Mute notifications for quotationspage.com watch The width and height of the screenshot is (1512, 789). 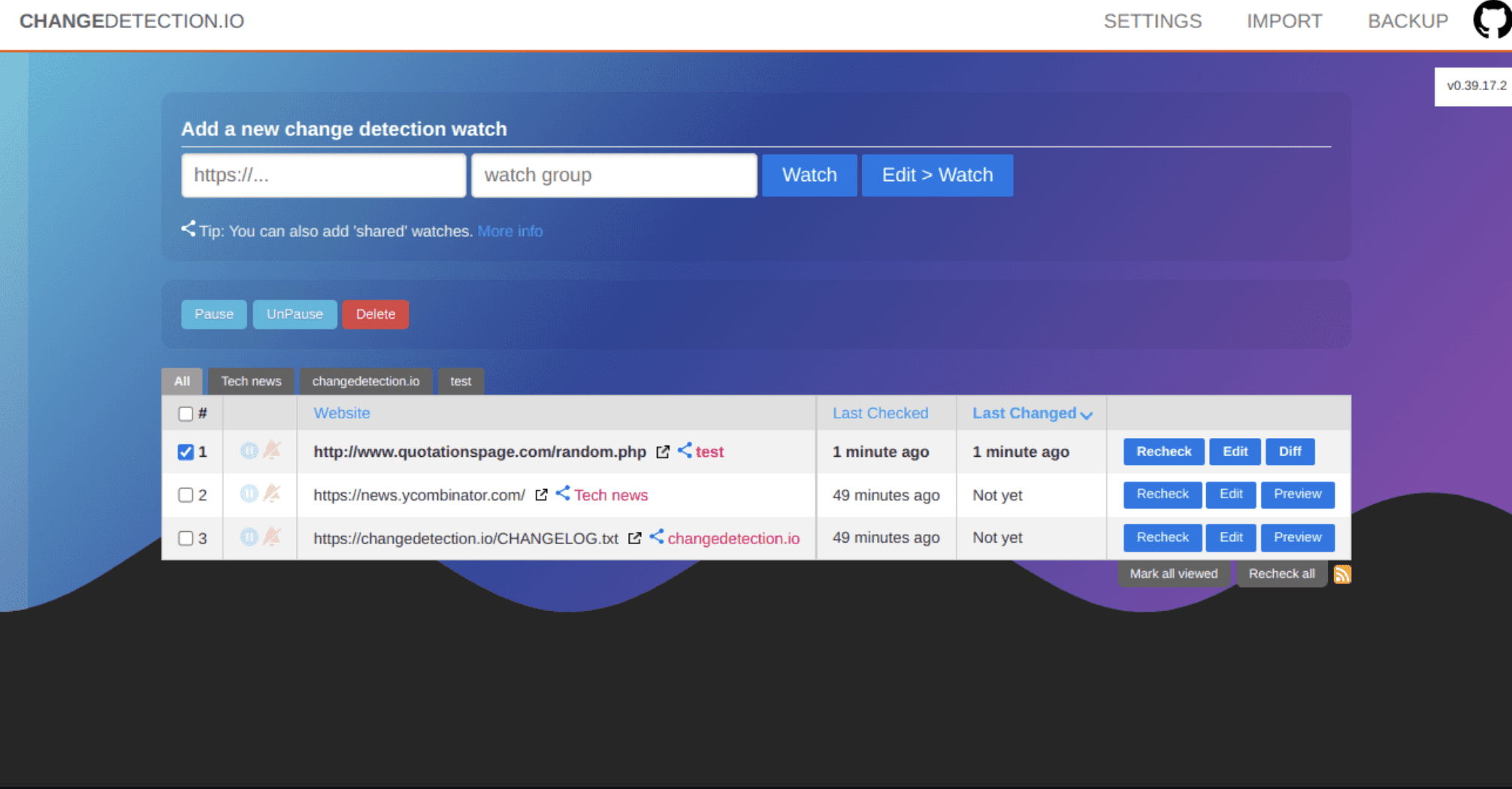[x=272, y=451]
